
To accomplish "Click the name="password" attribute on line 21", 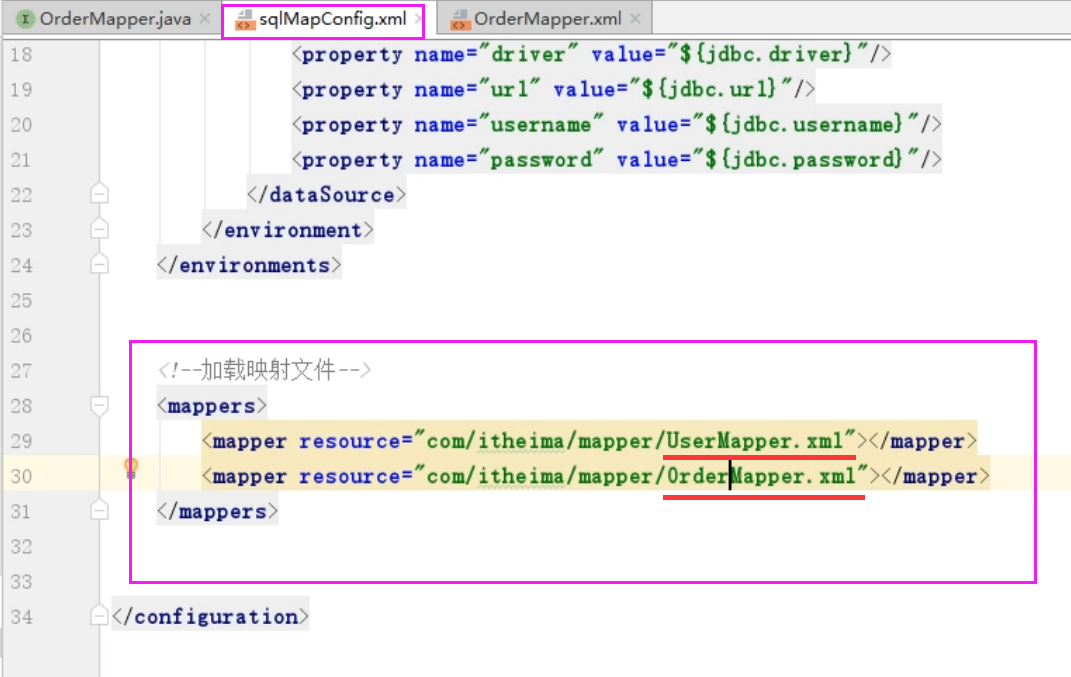I will pos(509,159).
